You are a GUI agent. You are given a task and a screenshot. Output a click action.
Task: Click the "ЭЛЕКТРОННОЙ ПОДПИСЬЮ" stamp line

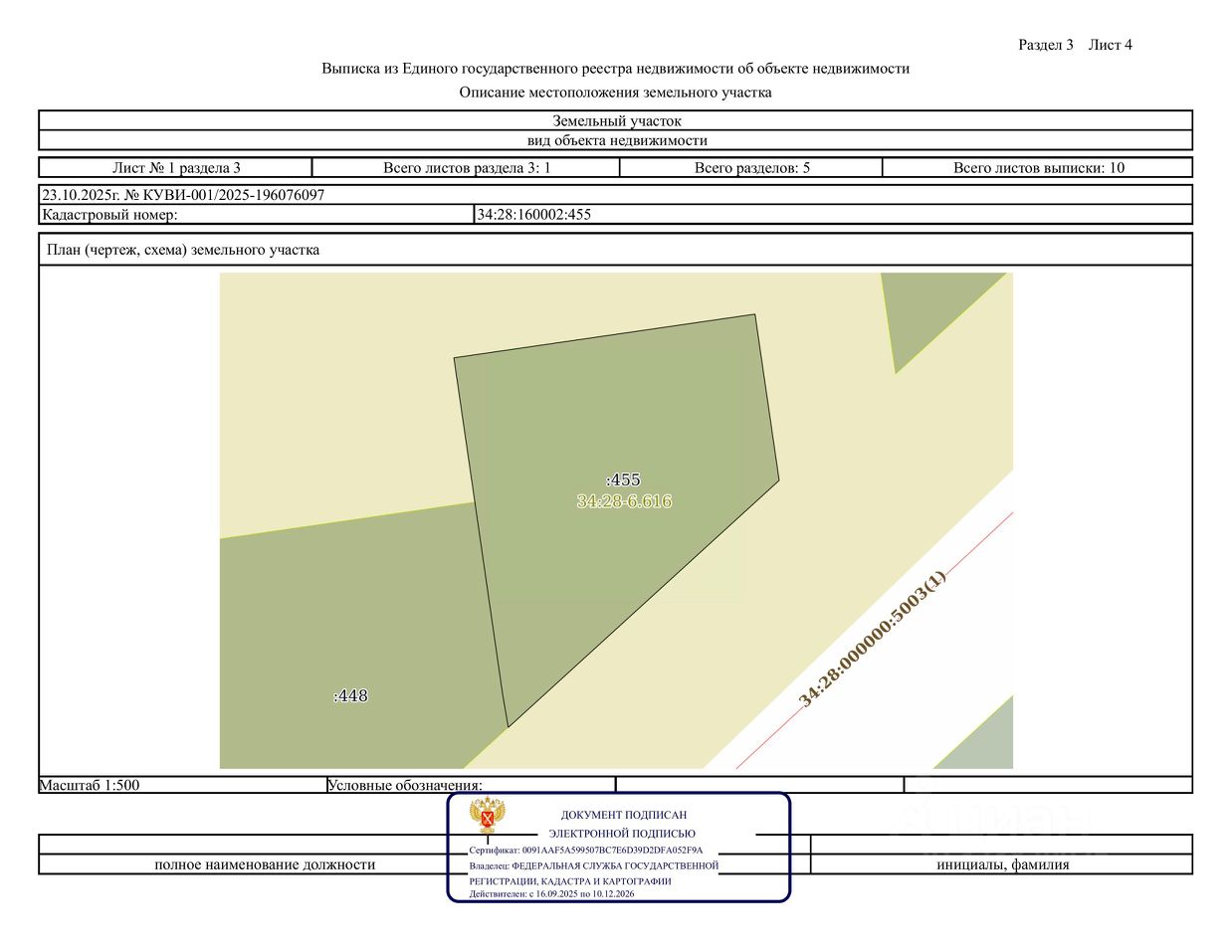pyautogui.click(x=622, y=834)
